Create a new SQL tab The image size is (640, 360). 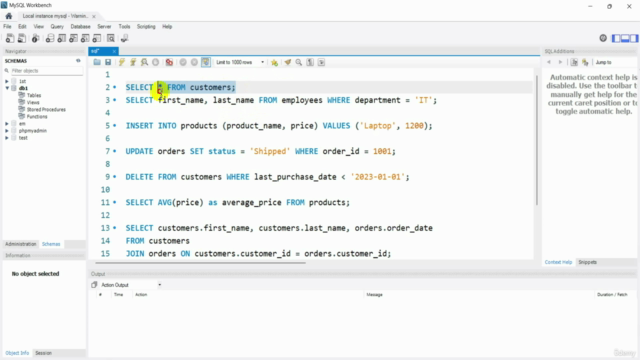[x=10, y=38]
